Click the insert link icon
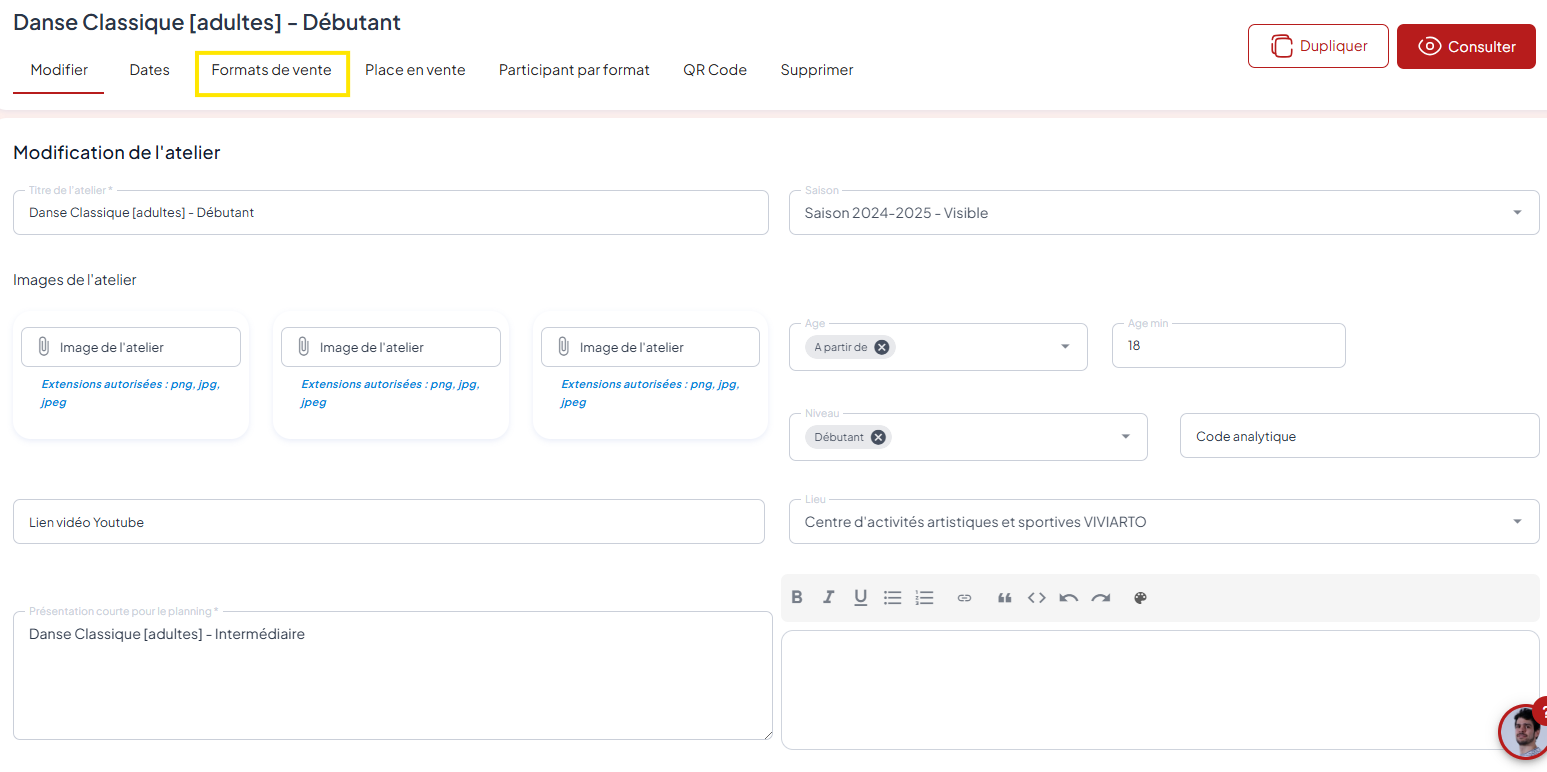 coord(964,598)
